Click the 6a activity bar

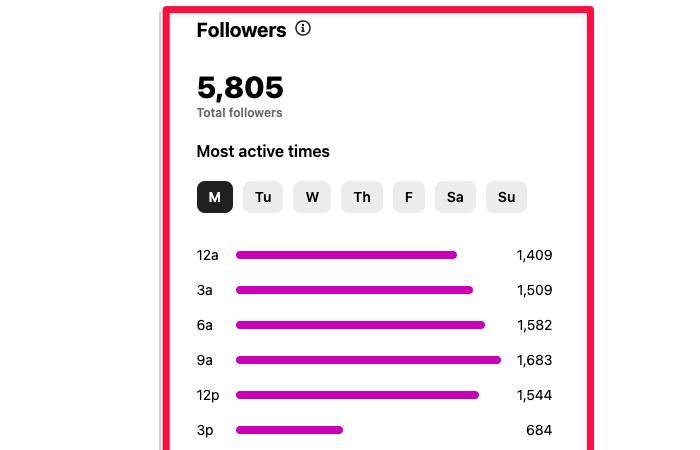pos(360,325)
